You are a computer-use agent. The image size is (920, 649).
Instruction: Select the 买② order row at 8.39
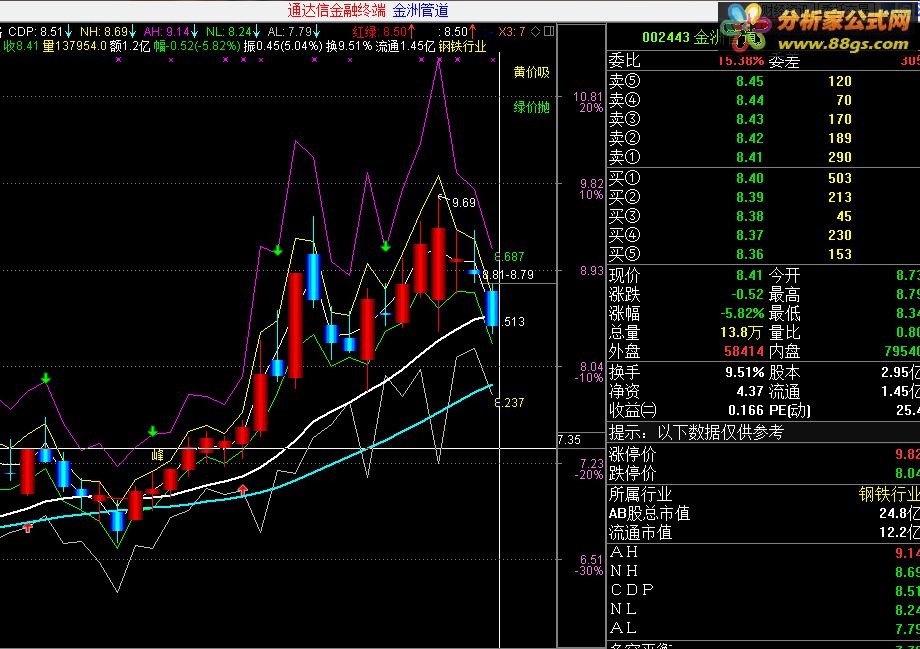click(x=763, y=197)
